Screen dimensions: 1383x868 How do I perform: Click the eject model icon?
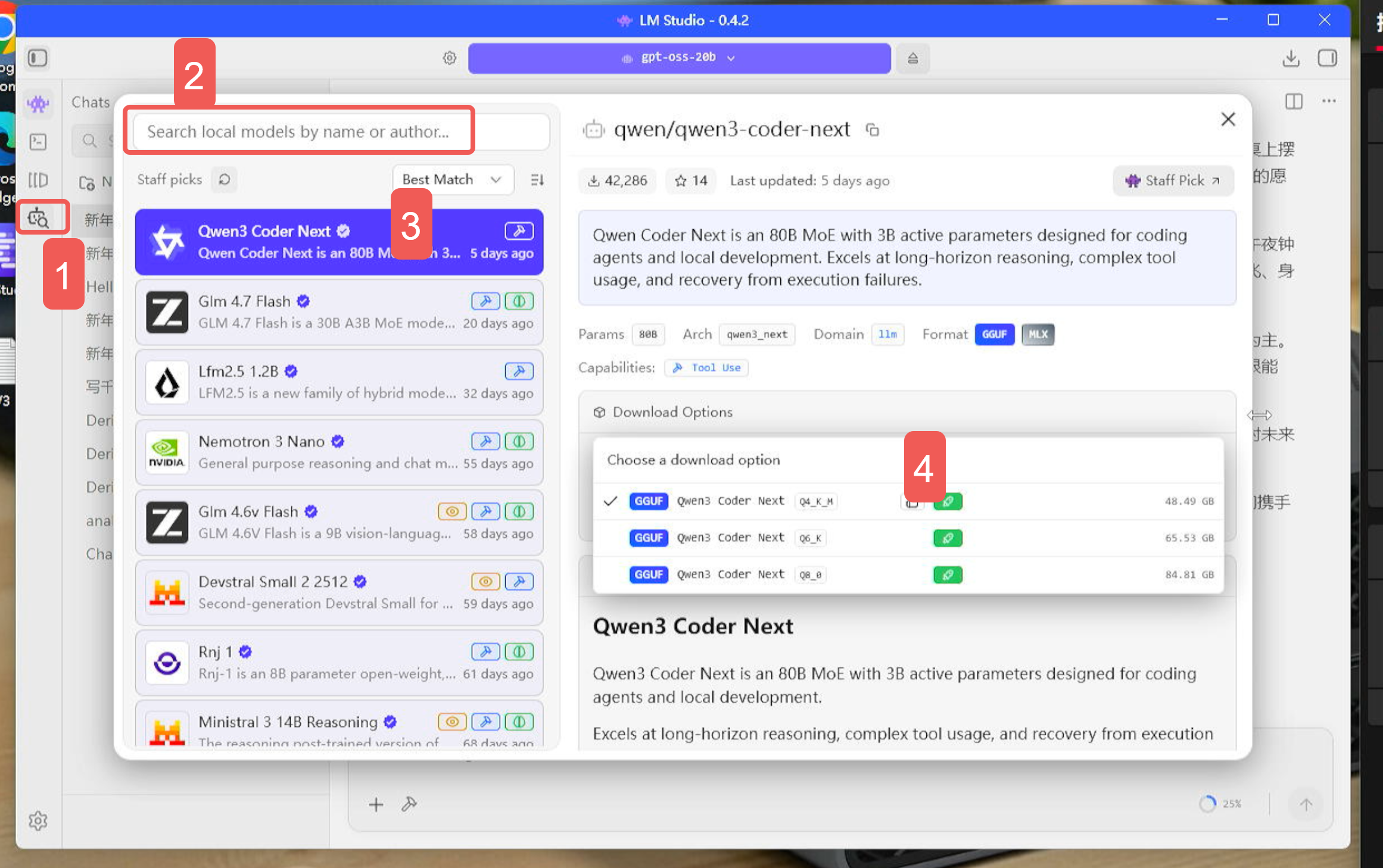(912, 58)
